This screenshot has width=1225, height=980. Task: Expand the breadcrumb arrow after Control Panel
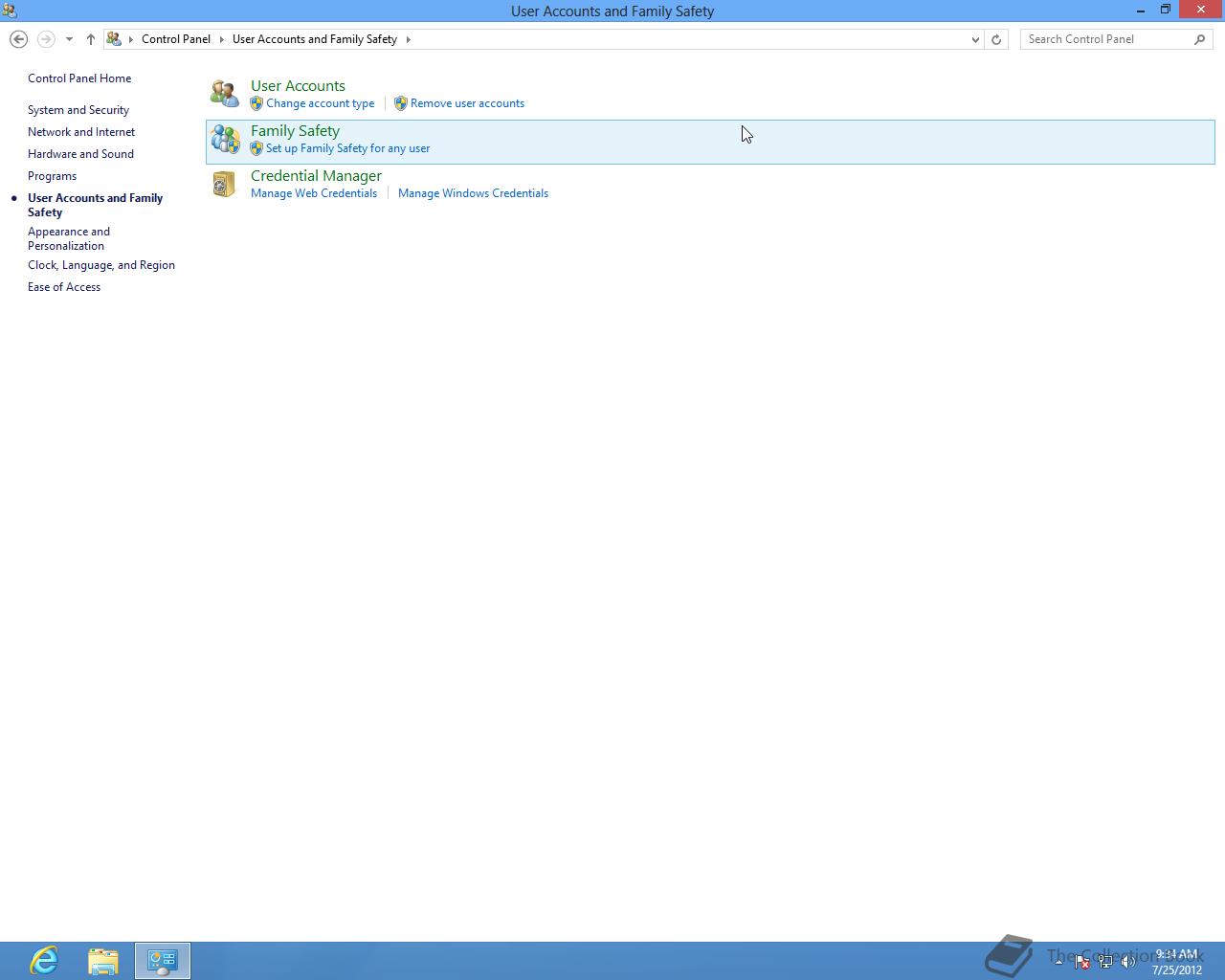(x=221, y=39)
